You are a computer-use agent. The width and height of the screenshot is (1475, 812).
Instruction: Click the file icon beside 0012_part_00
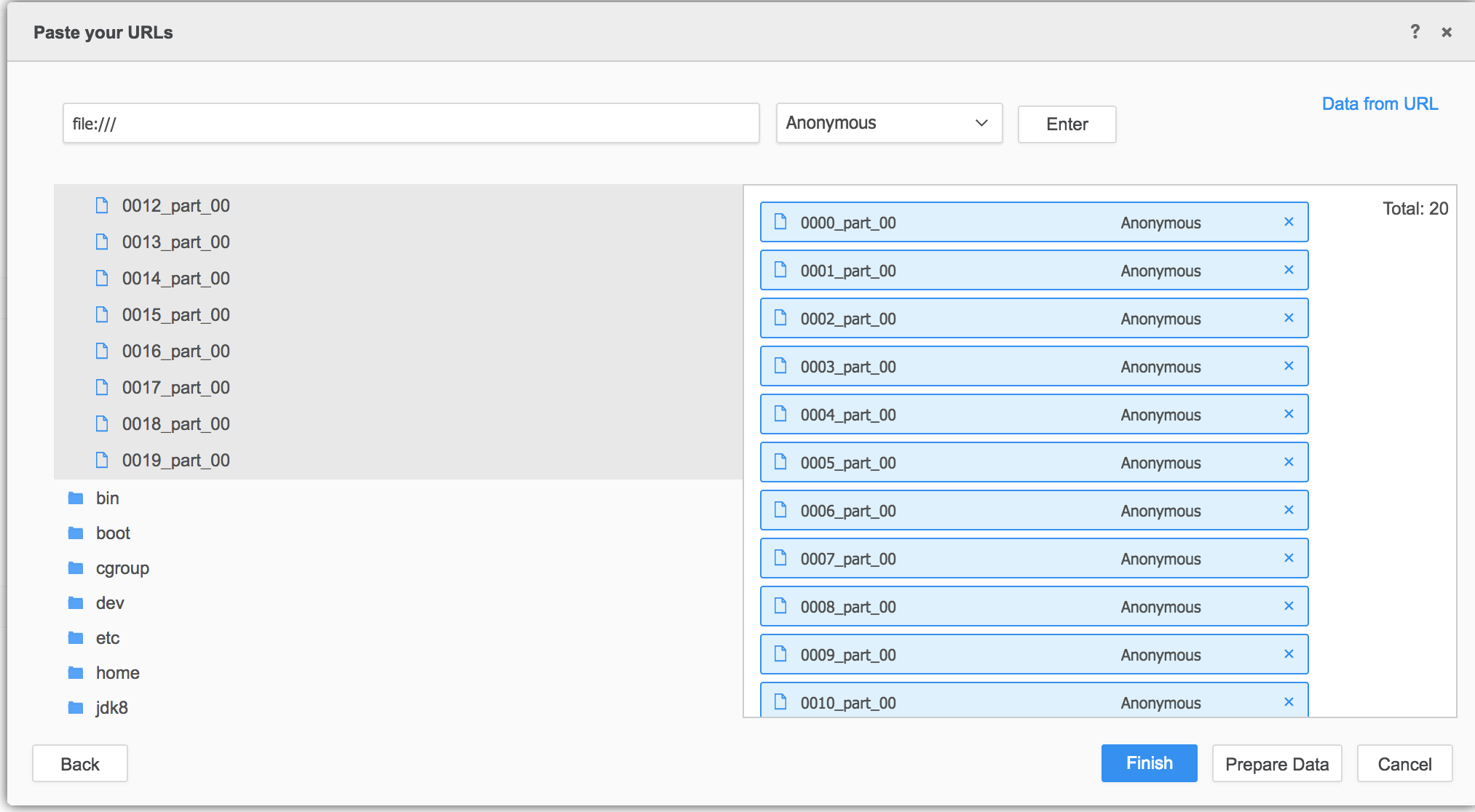(102, 205)
